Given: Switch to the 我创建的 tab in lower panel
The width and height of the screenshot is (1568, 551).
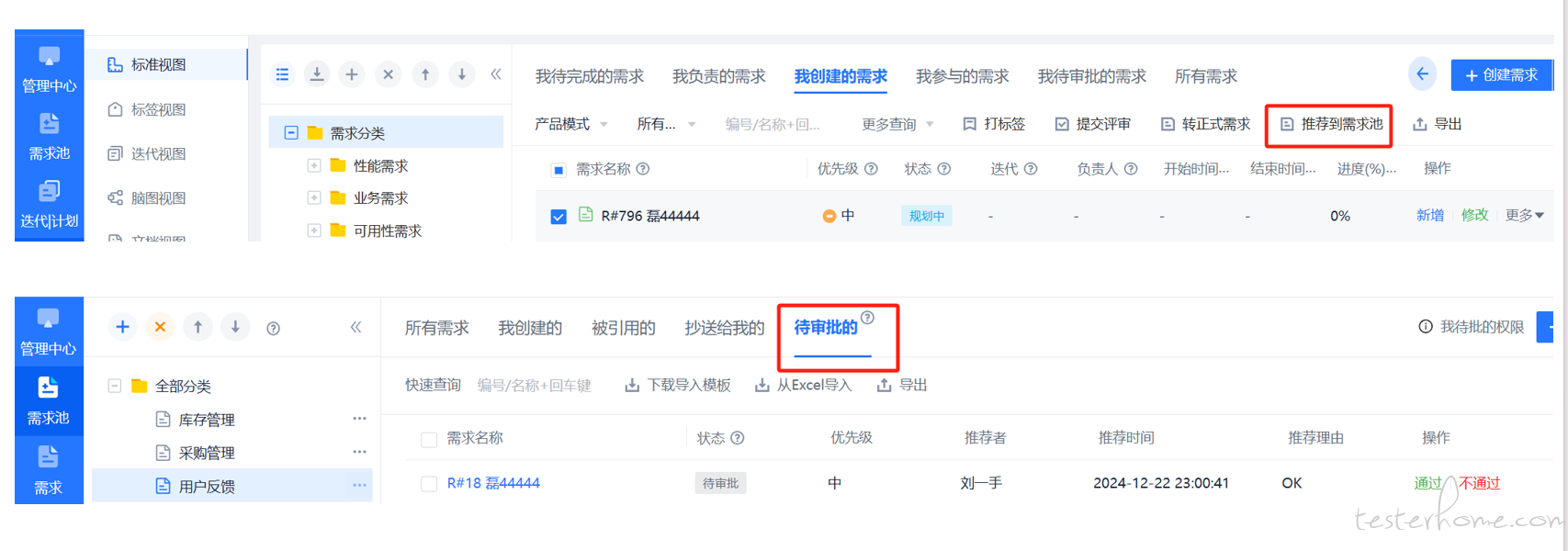Looking at the screenshot, I should [x=530, y=328].
